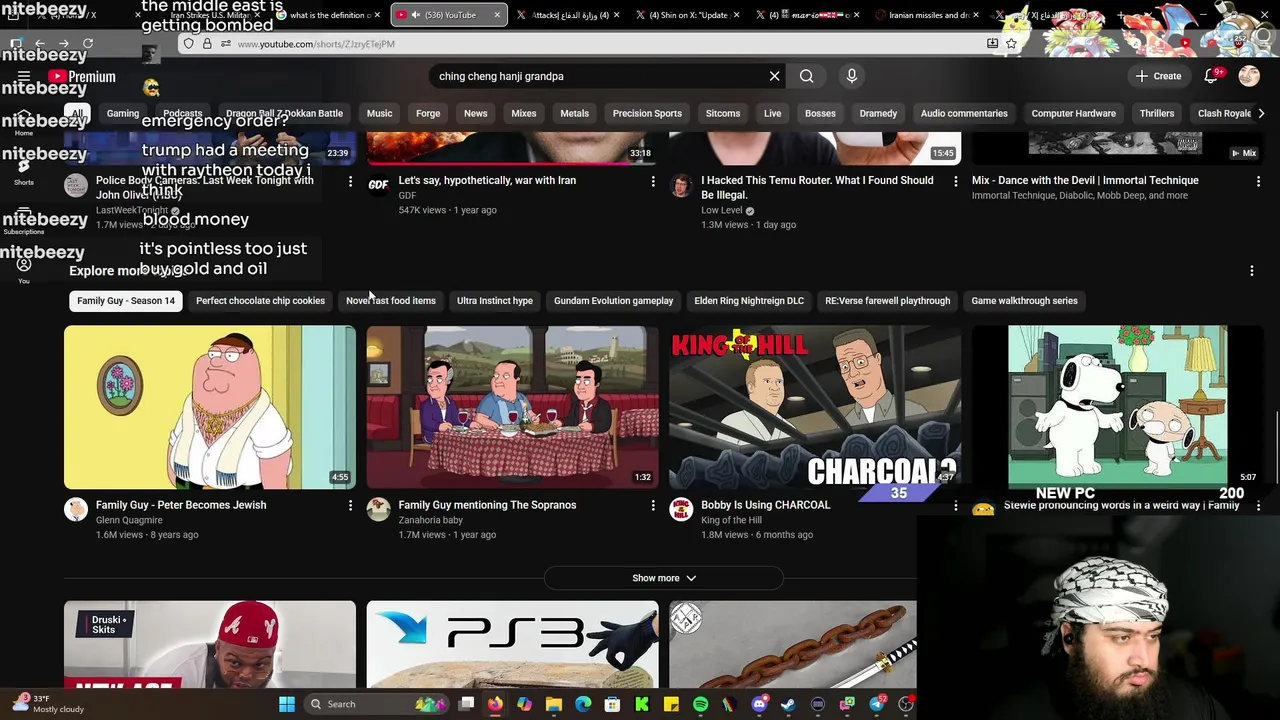The image size is (1280, 720).
Task: Open the Low Level channel link
Action: tap(722, 211)
